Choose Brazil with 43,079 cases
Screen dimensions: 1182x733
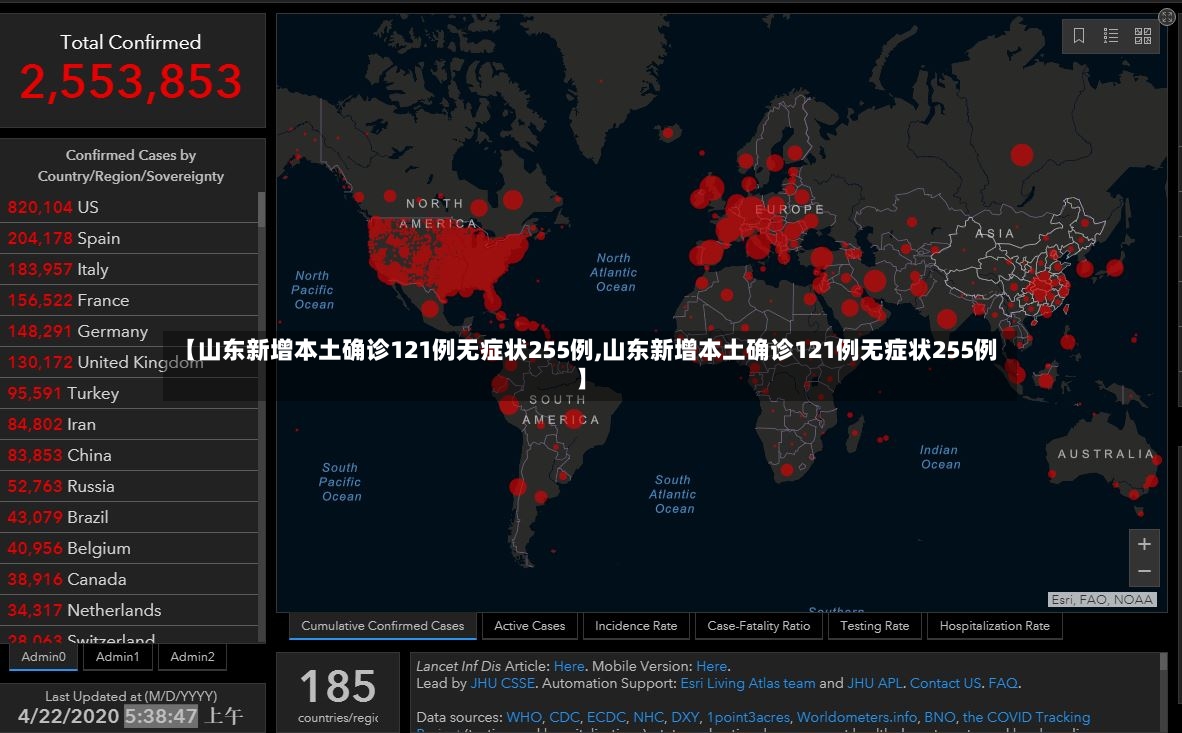(x=129, y=517)
